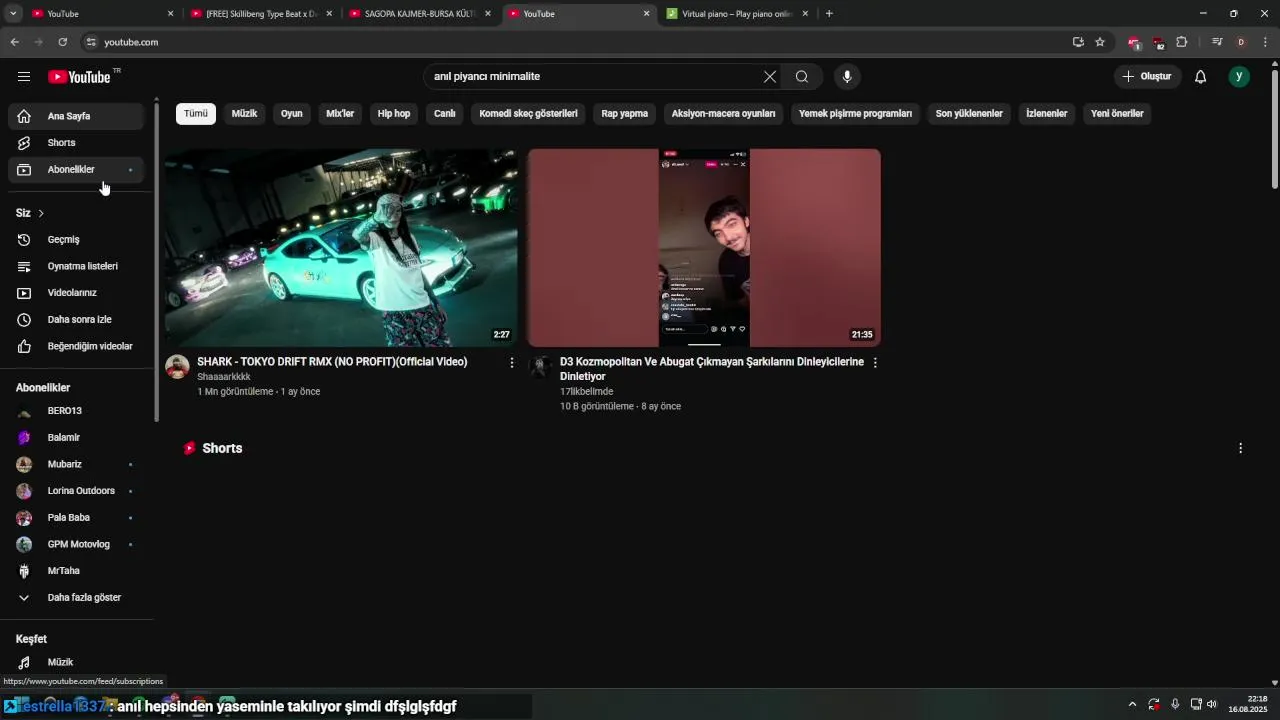This screenshot has height=720, width=1280.
Task: Start voice search with the microphone
Action: (x=847, y=77)
